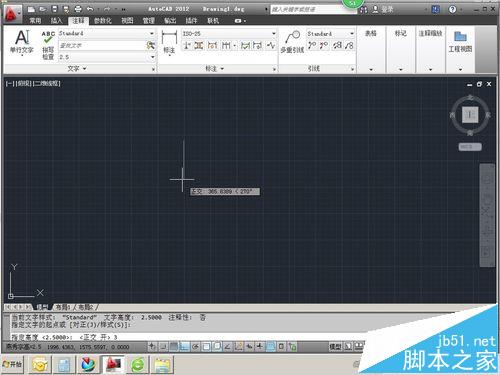Click the AutoCAD icon in the Windows taskbar
The width and height of the screenshot is (500, 375).
113,364
